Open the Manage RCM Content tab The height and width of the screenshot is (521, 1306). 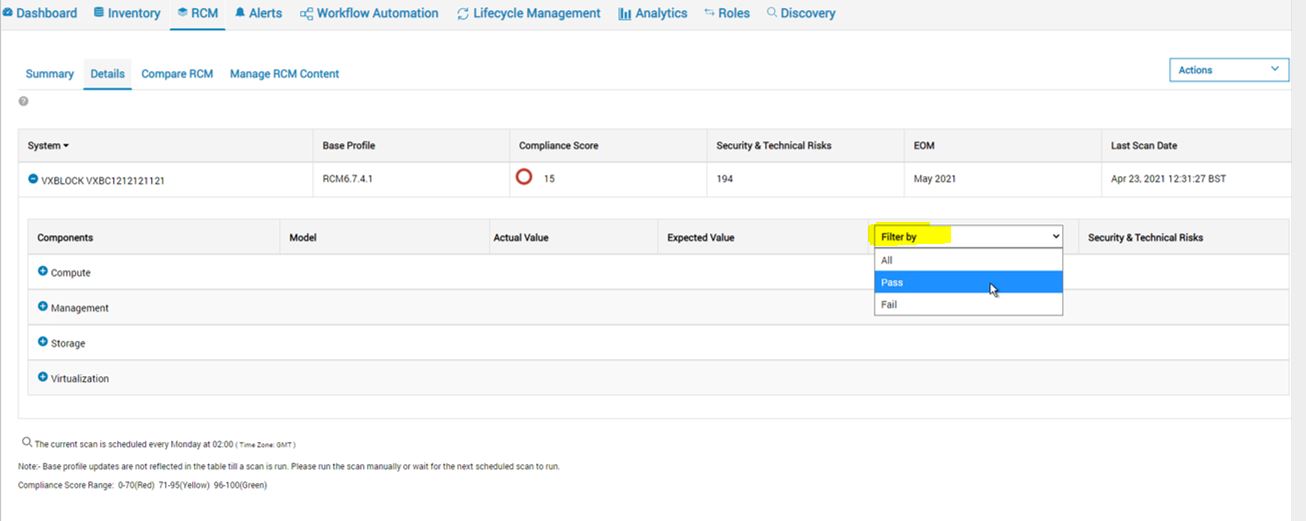[x=284, y=74]
